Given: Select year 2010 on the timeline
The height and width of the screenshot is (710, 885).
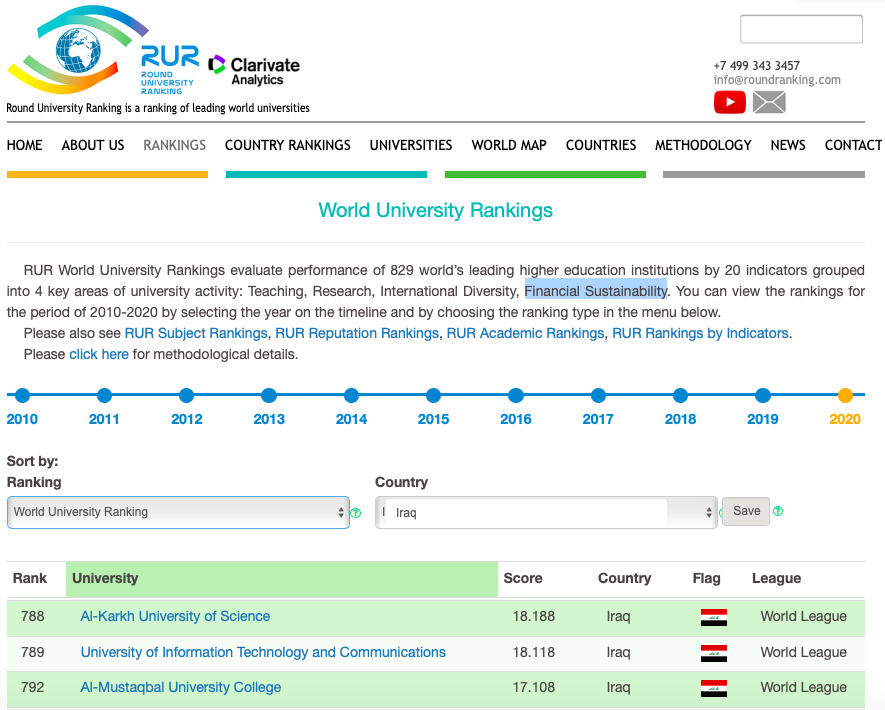Looking at the screenshot, I should (x=22, y=396).
